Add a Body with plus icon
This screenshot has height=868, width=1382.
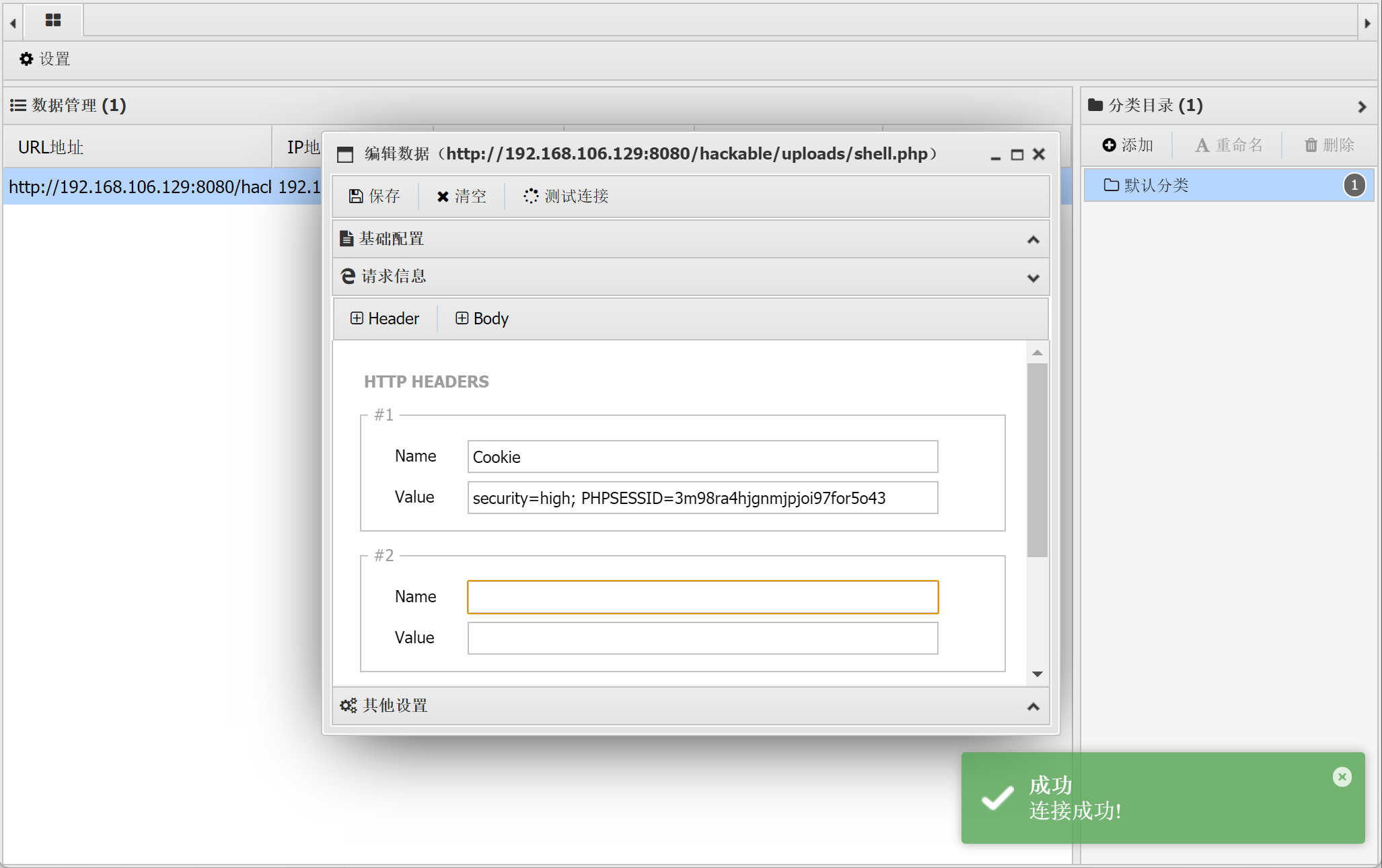(462, 318)
